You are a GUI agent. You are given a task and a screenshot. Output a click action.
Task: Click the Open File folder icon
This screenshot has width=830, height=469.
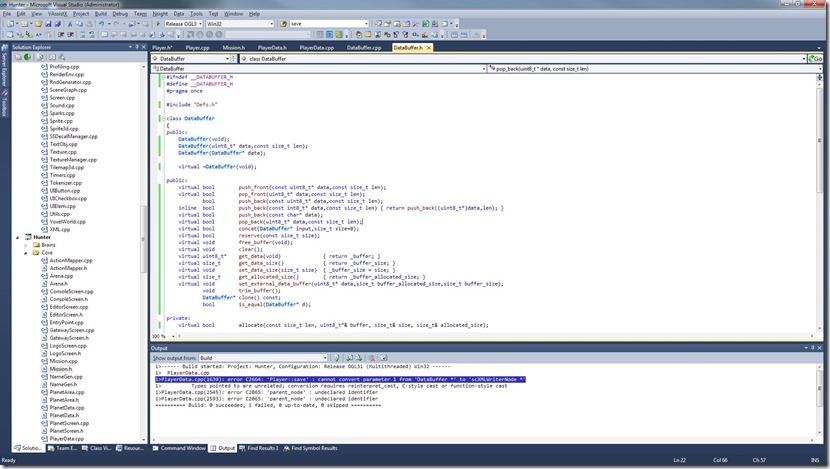coord(39,24)
